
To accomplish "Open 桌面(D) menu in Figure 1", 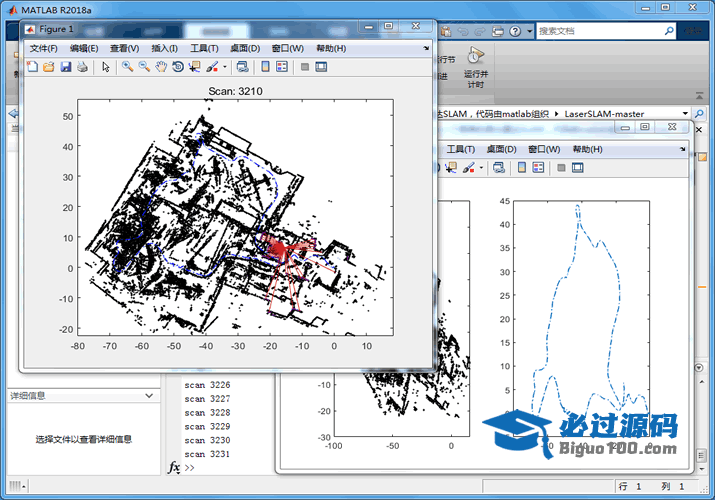I will [245, 48].
